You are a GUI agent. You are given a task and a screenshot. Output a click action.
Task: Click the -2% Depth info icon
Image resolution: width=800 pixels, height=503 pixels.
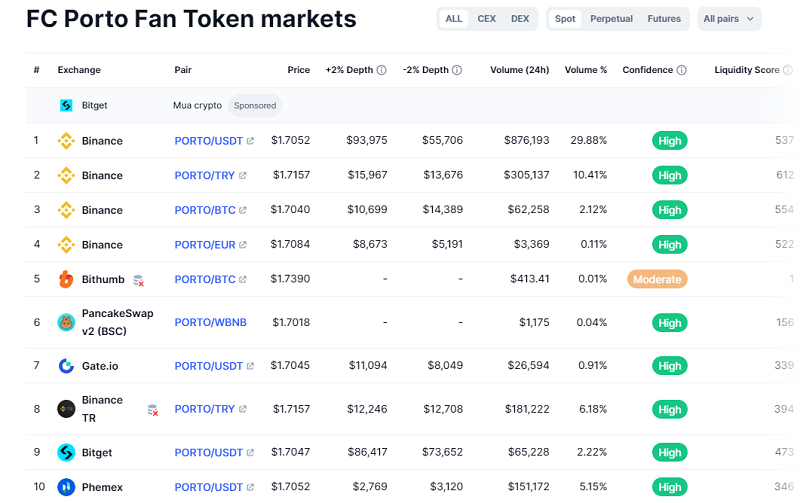coord(457,71)
